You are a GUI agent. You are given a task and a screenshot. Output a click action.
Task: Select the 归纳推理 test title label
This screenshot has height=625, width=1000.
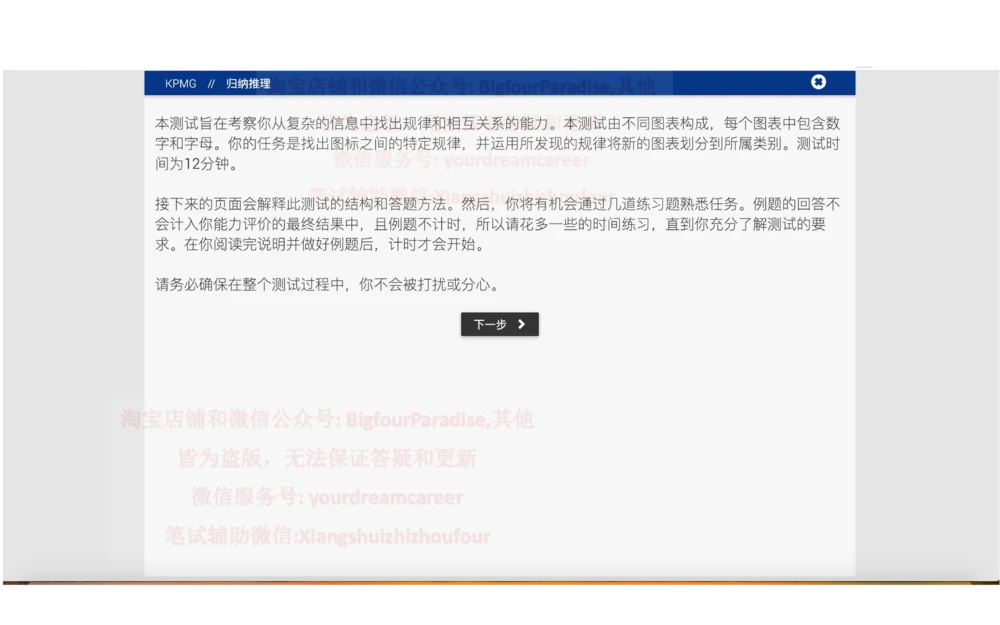(x=250, y=84)
